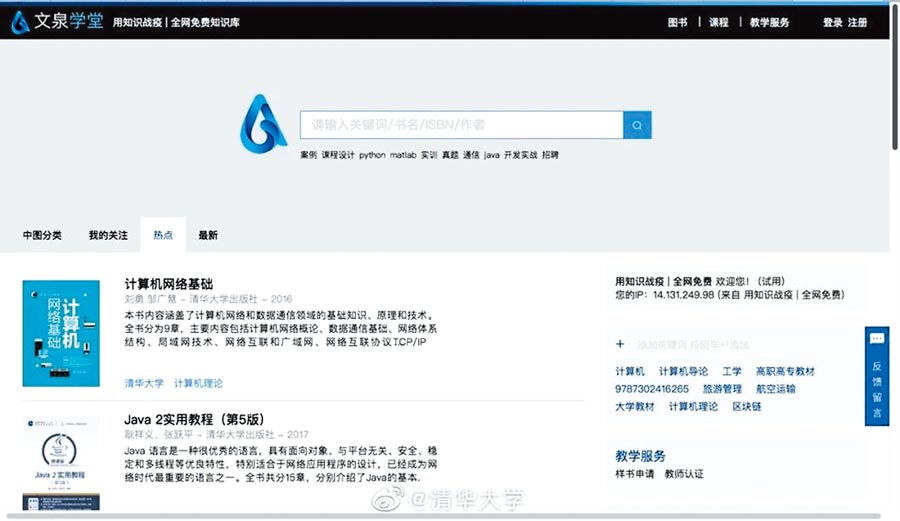Open the 计算机网络基础 book cover thumbnail
This screenshot has height=521, width=900.
click(x=61, y=333)
